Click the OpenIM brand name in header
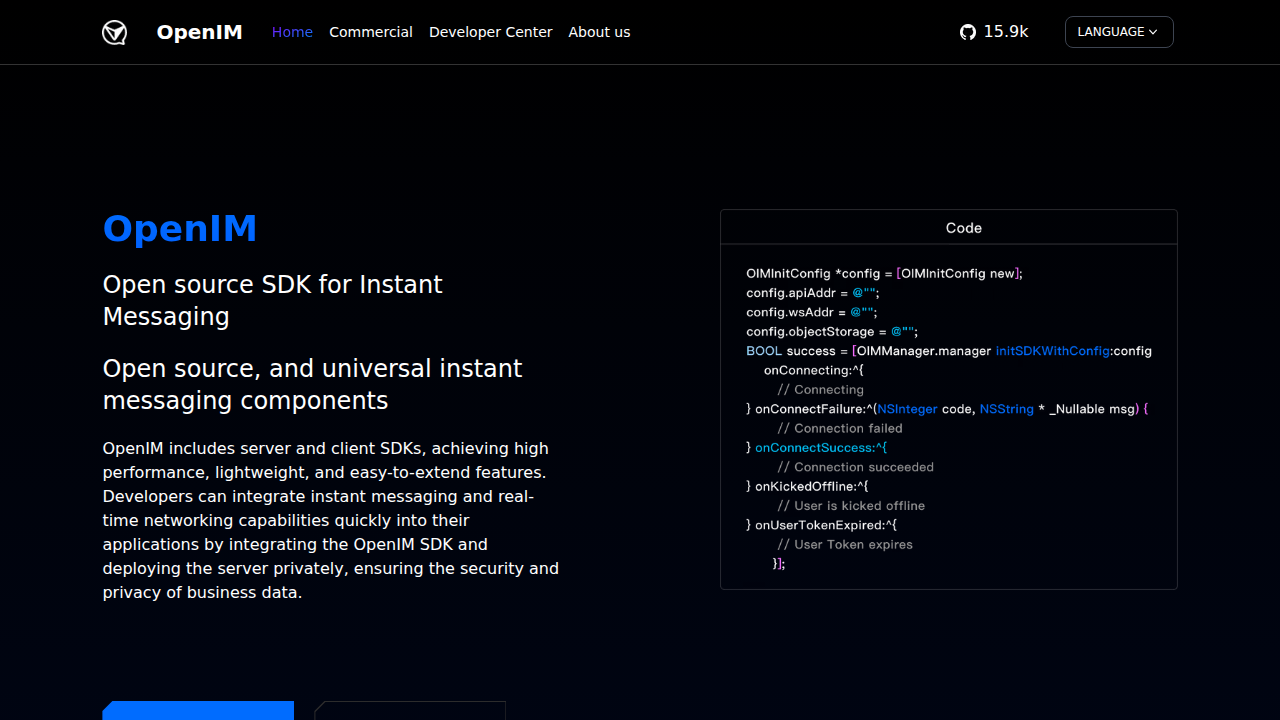1280x720 pixels. coord(199,32)
